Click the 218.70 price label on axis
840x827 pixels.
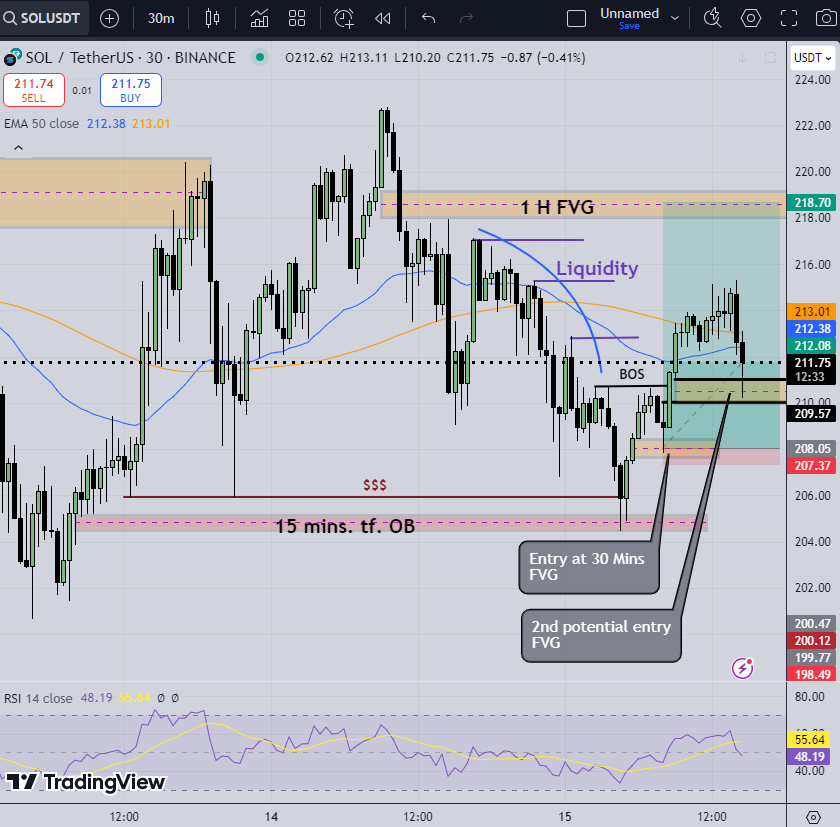point(812,202)
